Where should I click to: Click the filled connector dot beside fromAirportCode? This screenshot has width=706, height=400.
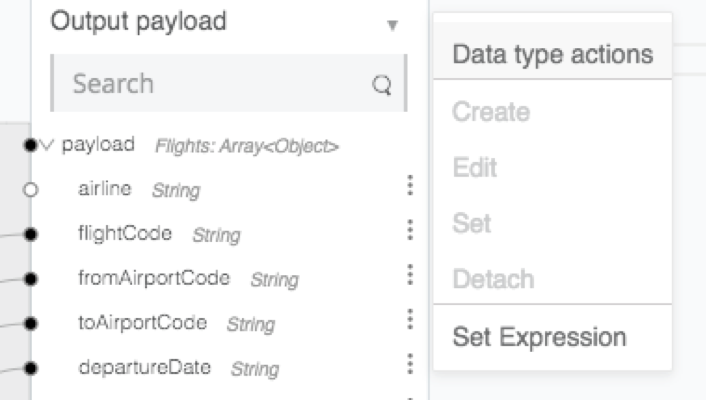[x=31, y=279]
